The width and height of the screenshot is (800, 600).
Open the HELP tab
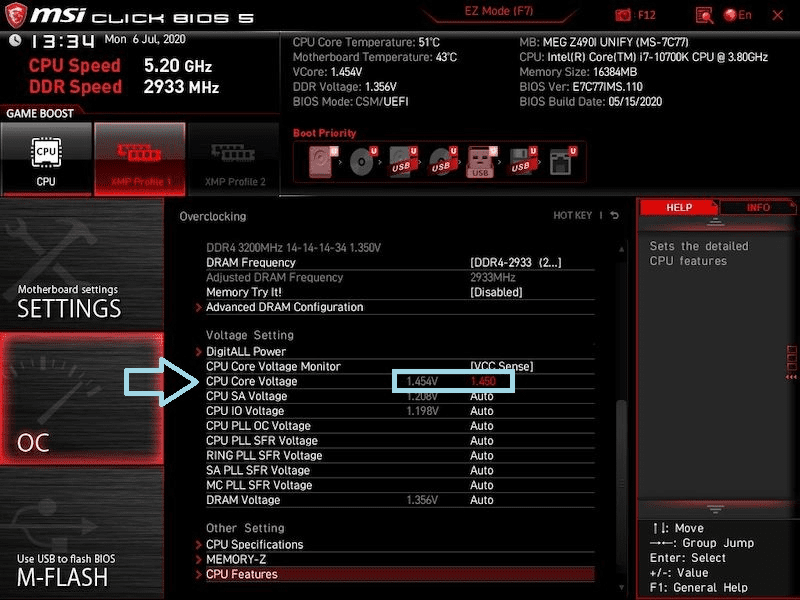pyautogui.click(x=679, y=207)
